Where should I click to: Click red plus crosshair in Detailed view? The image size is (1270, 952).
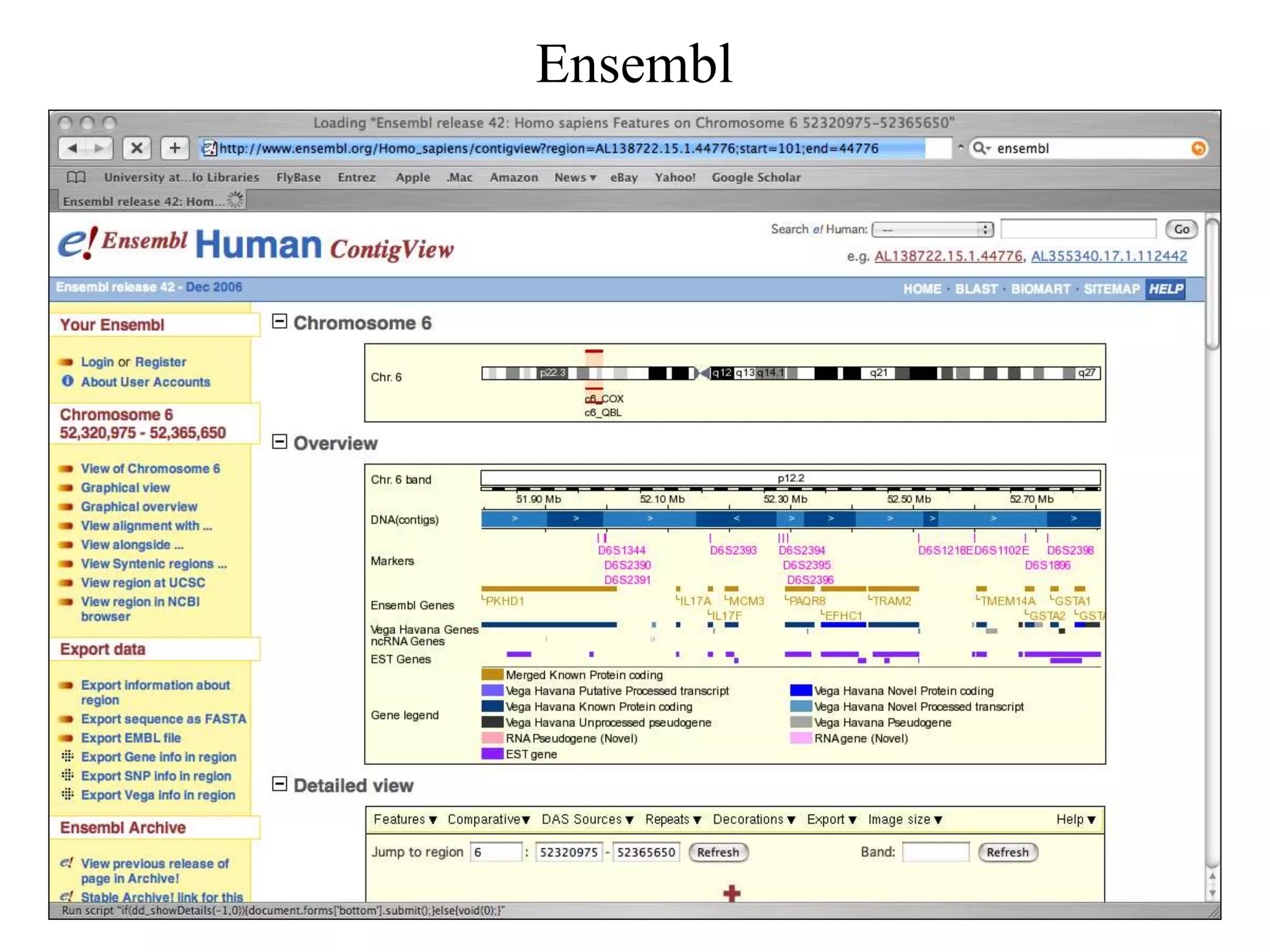[x=732, y=893]
